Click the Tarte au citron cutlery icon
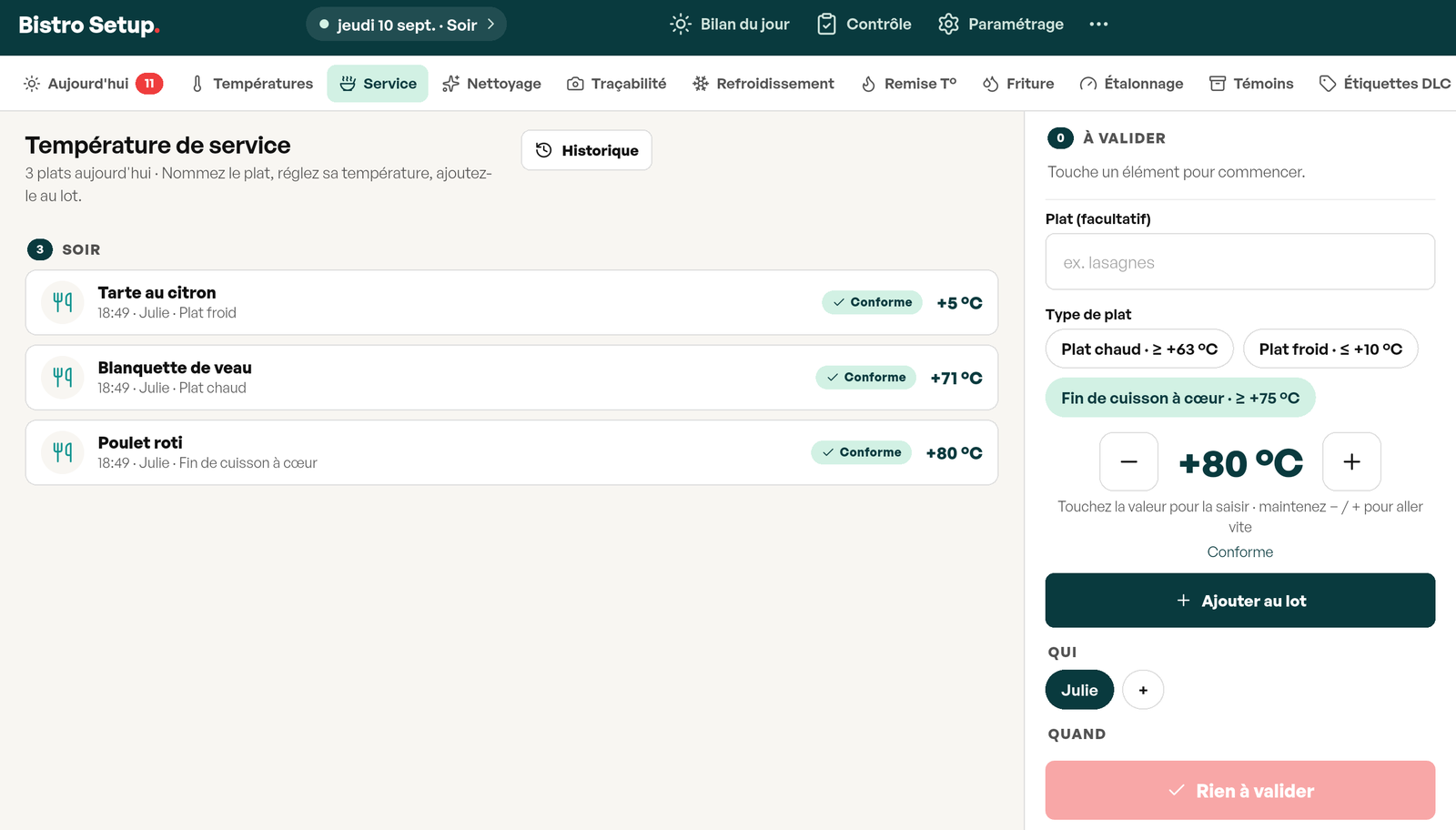 63,302
